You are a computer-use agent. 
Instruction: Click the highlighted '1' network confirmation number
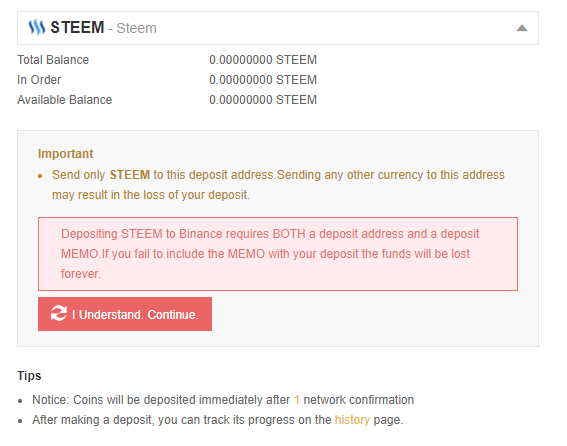[x=297, y=400]
